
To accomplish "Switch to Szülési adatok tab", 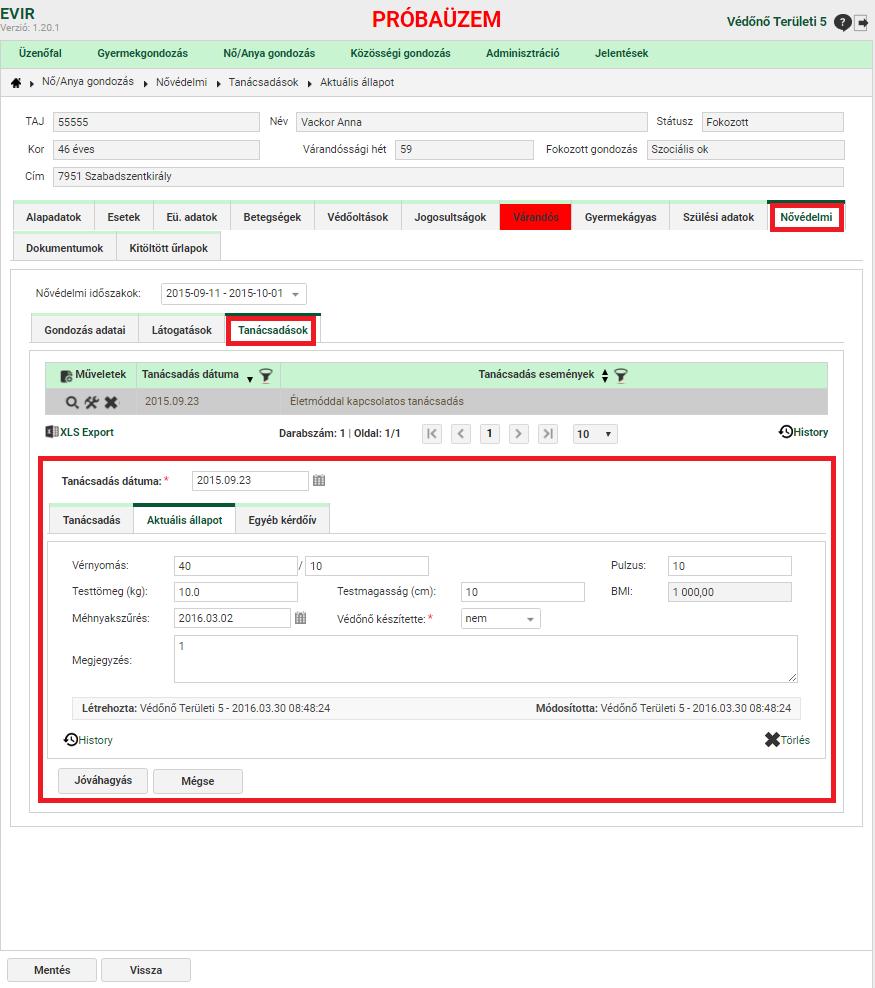I will 719,217.
